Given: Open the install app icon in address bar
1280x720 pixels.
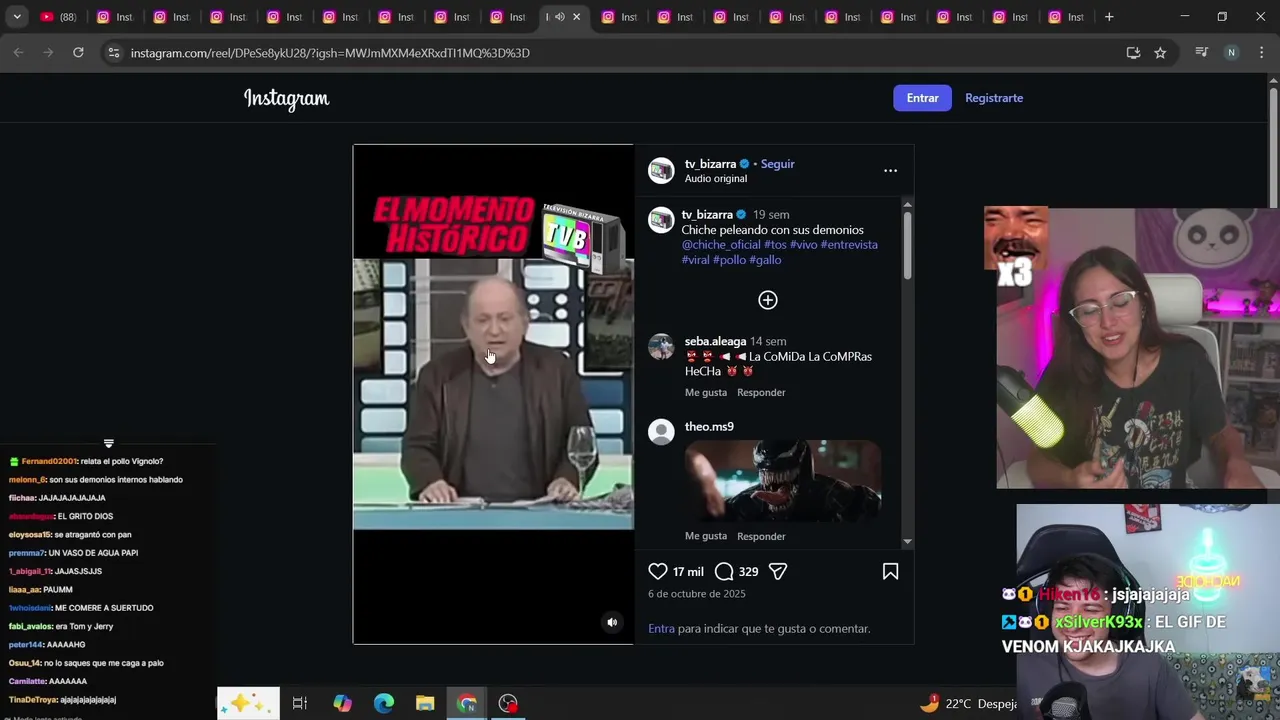Looking at the screenshot, I should [1133, 53].
